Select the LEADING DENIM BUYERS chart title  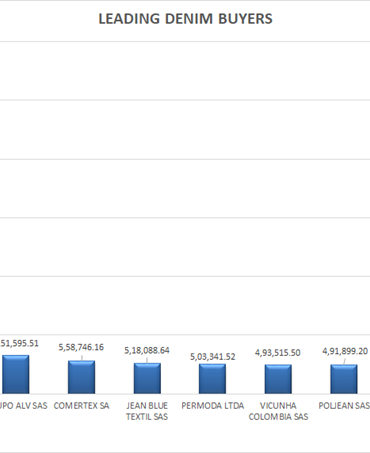(x=185, y=19)
